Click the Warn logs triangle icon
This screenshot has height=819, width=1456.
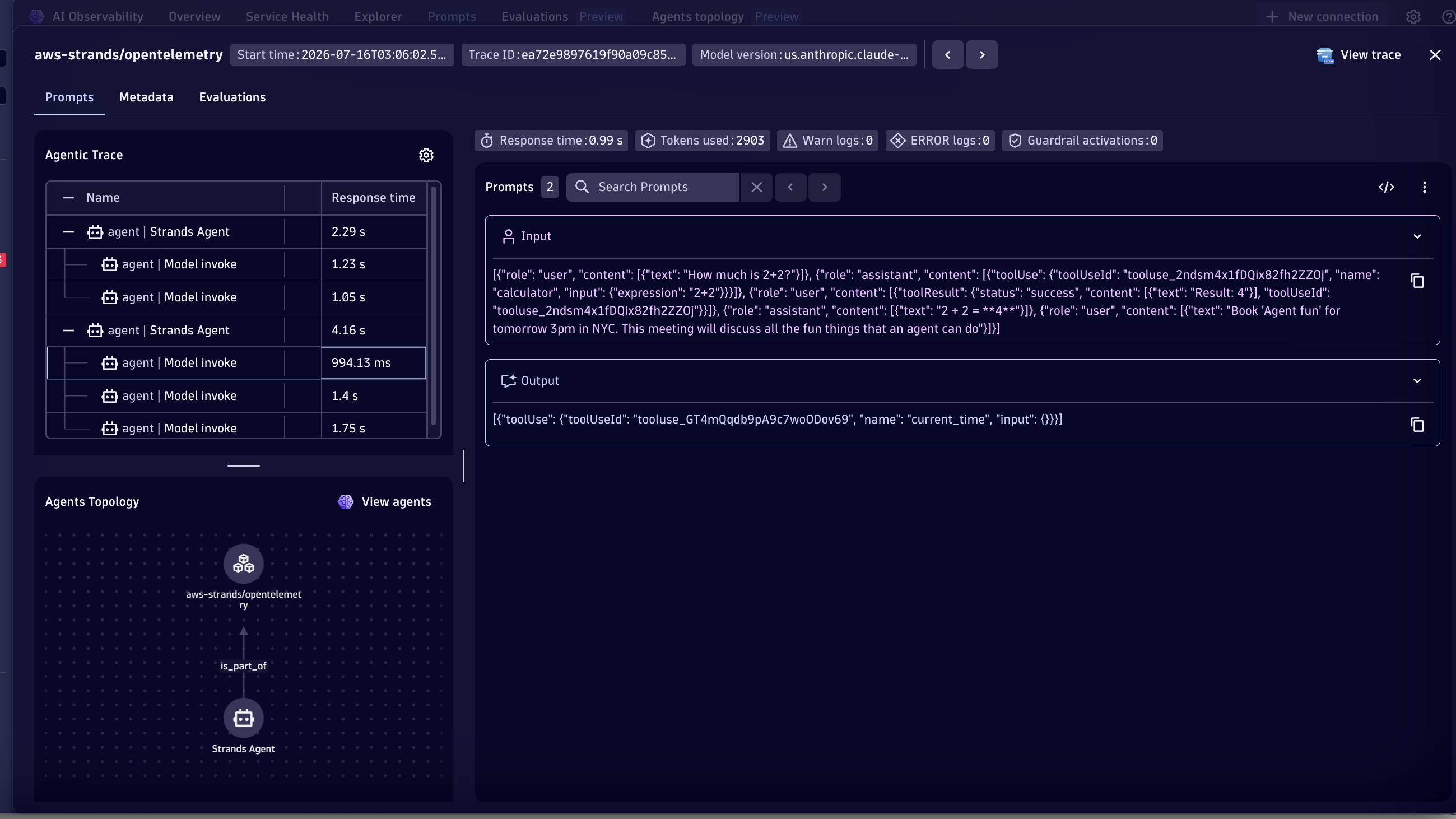[x=789, y=141]
